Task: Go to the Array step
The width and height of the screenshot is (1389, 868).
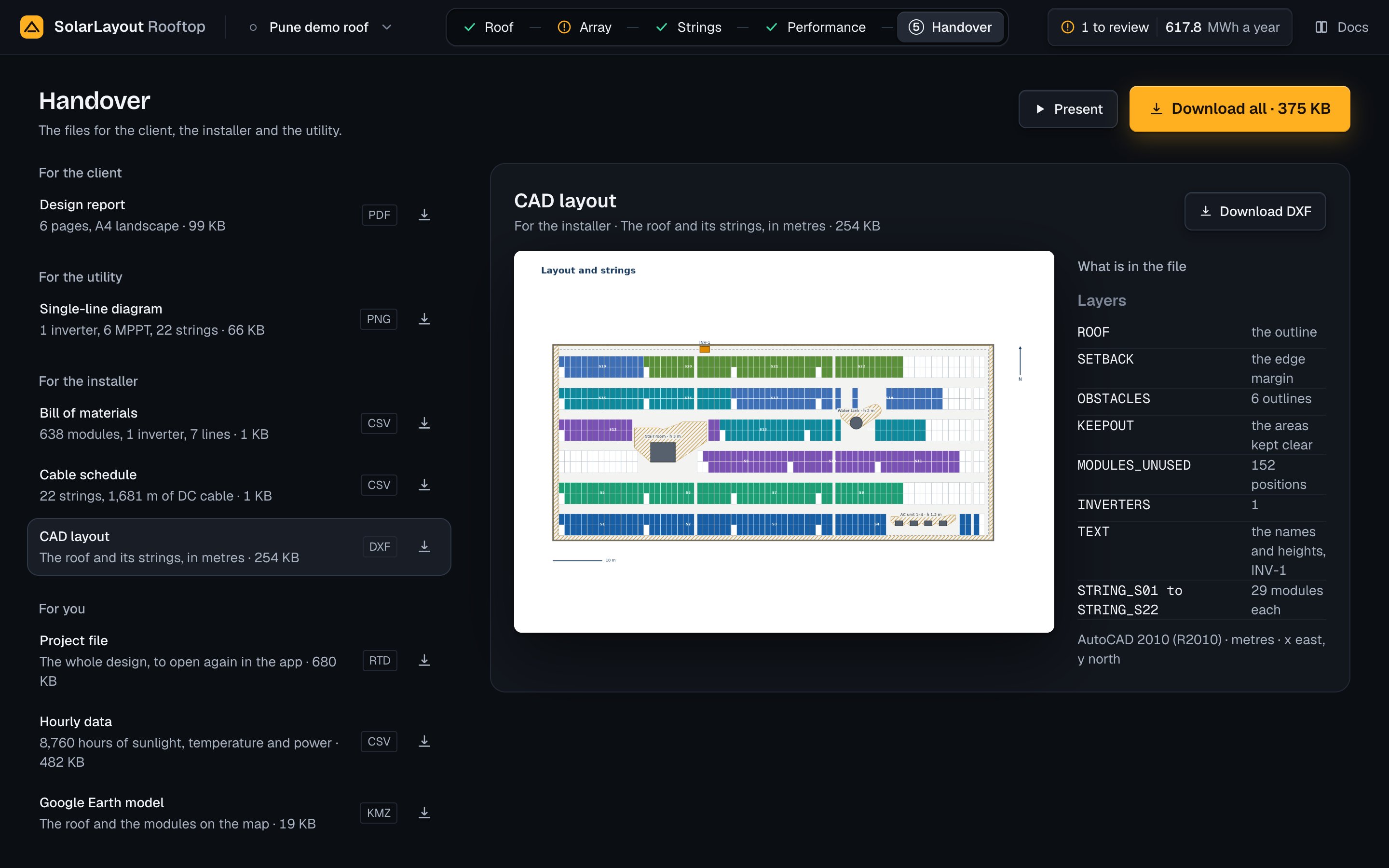Action: pos(585,27)
